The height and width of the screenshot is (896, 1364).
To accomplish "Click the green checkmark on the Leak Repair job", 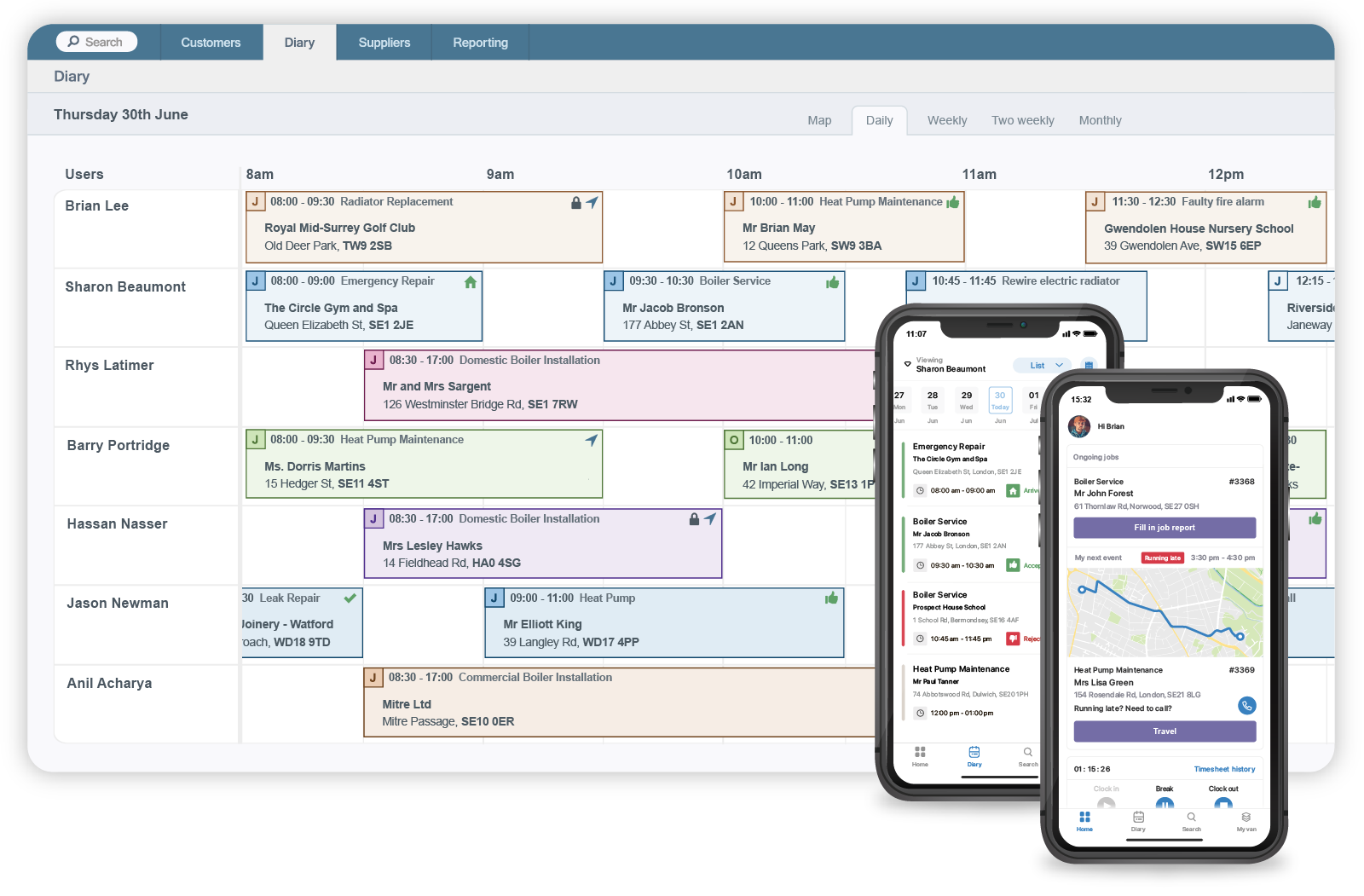I will click(x=350, y=598).
